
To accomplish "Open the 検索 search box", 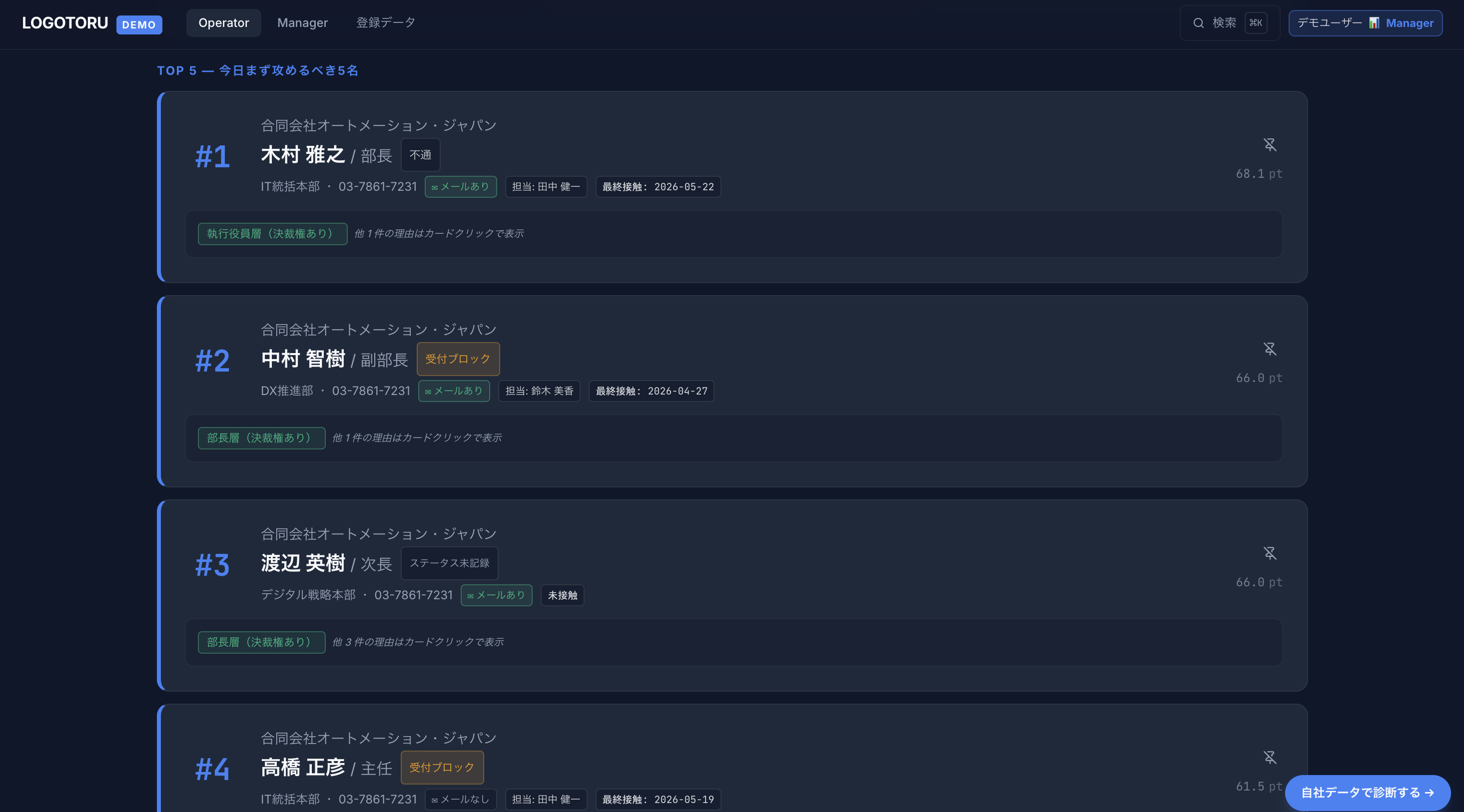I will pos(1229,22).
